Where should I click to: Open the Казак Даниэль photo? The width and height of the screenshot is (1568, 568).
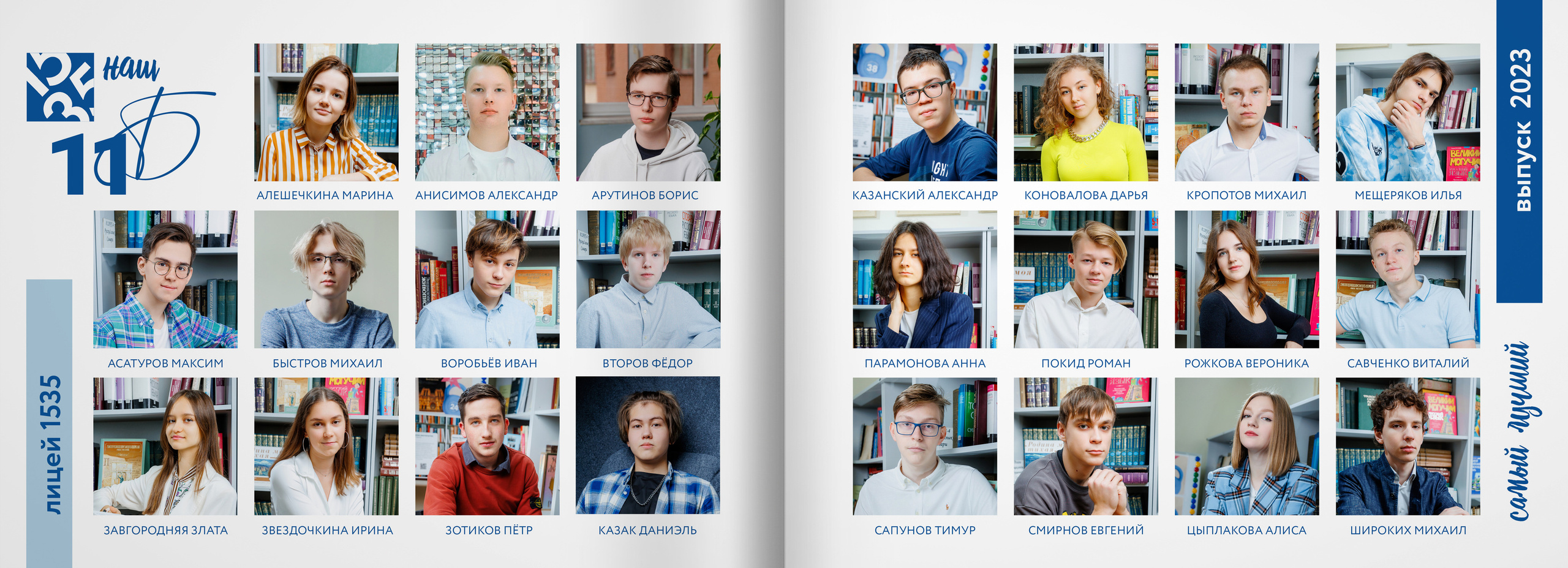click(x=648, y=446)
